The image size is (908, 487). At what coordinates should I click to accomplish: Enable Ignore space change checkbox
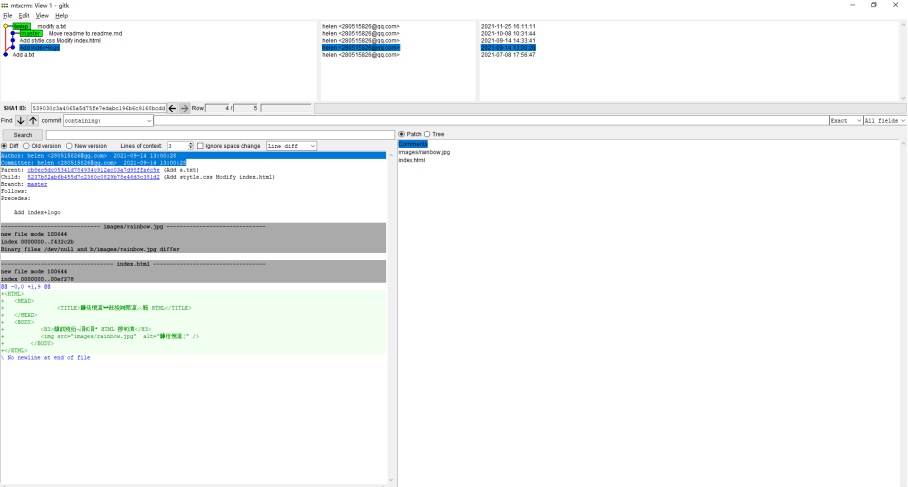coord(200,146)
